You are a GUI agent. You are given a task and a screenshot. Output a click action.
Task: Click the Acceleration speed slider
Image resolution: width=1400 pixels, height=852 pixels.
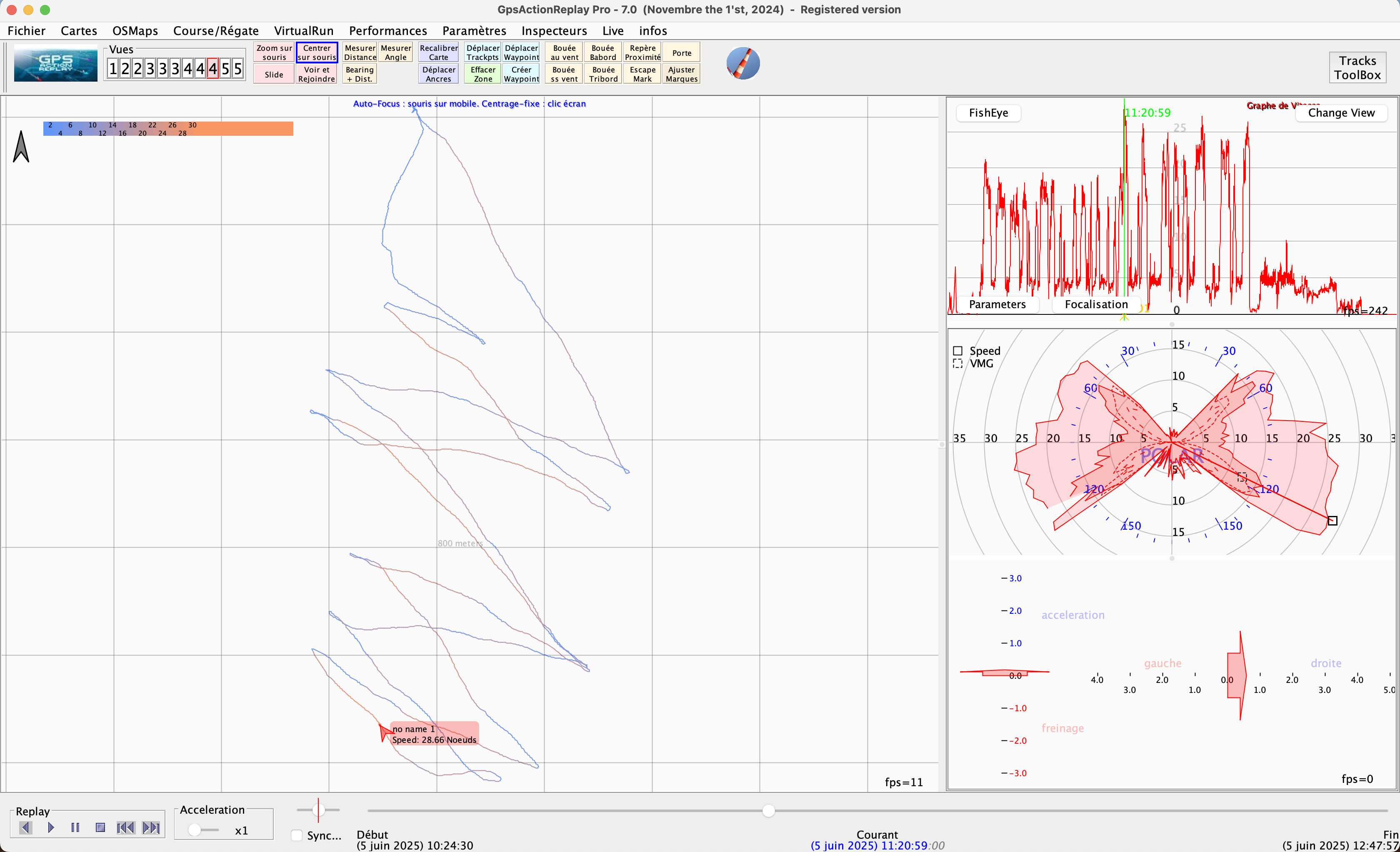tap(203, 830)
